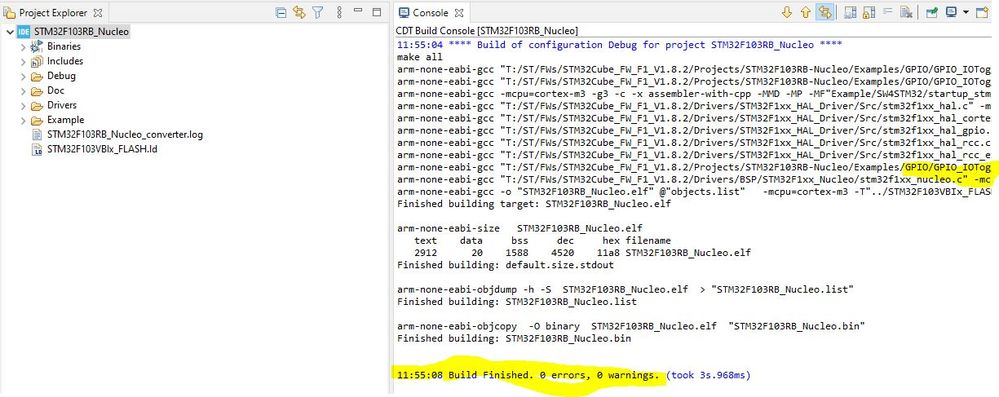This screenshot has height=397, width=999.
Task: Click the Includes icon
Action: (x=37, y=61)
